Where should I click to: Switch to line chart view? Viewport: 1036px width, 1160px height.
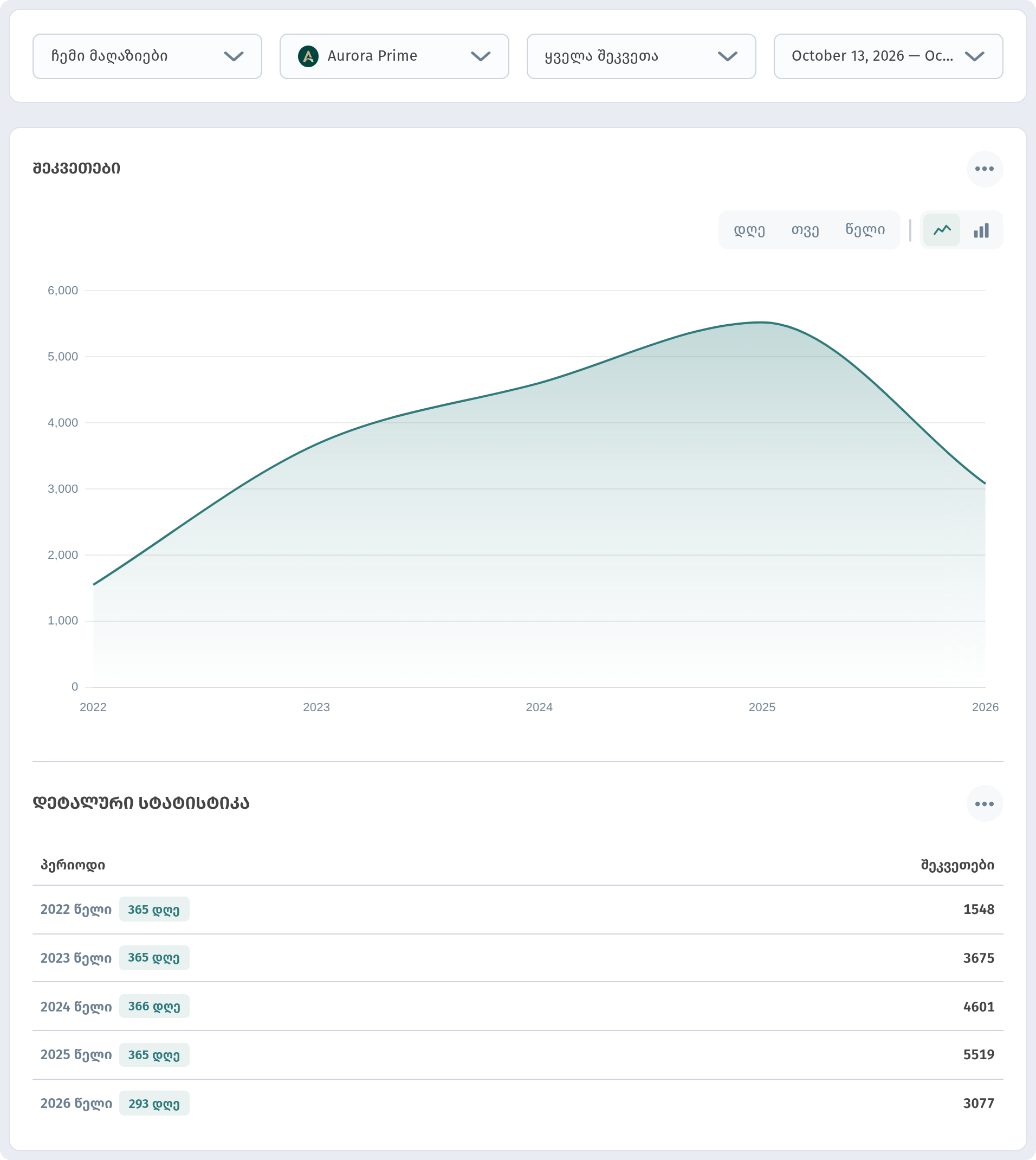tap(942, 230)
